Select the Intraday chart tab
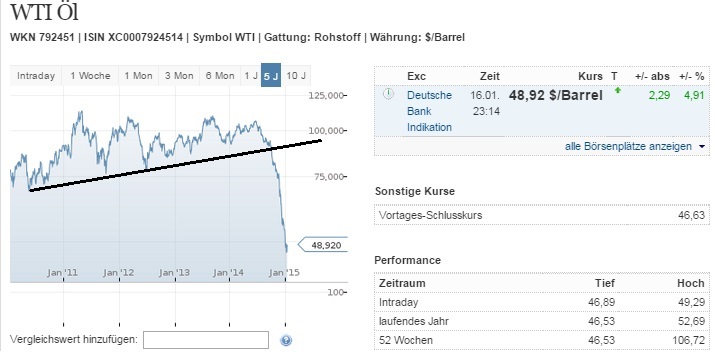 (36, 76)
